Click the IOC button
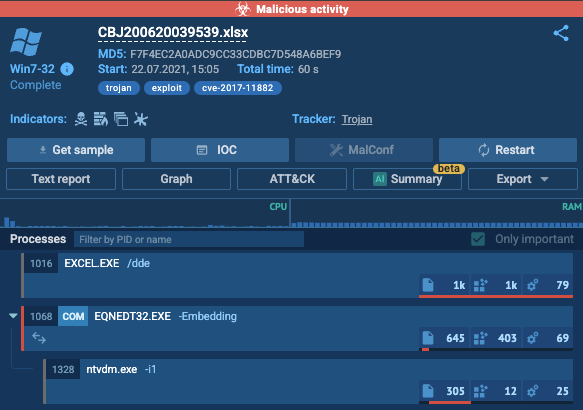 (x=220, y=150)
